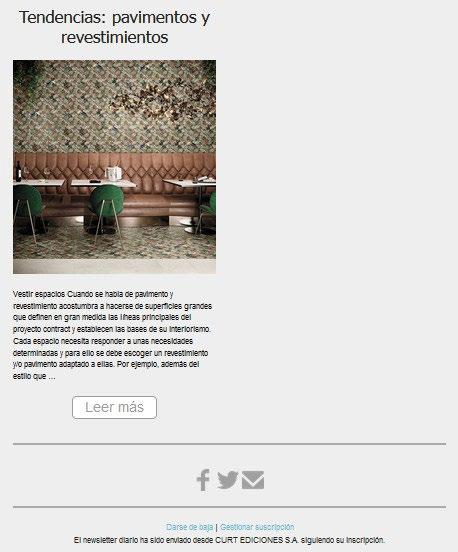Open the restaurant interior article image
Image resolution: width=458 pixels, height=552 pixels.
point(114,167)
